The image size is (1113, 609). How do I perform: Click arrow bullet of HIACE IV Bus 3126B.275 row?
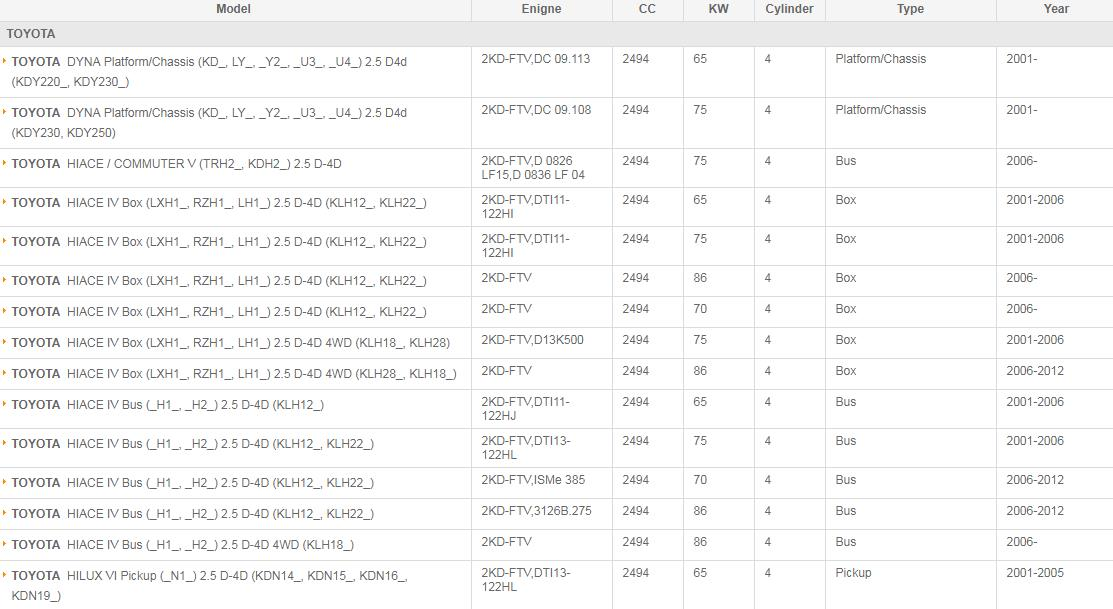click(5, 513)
